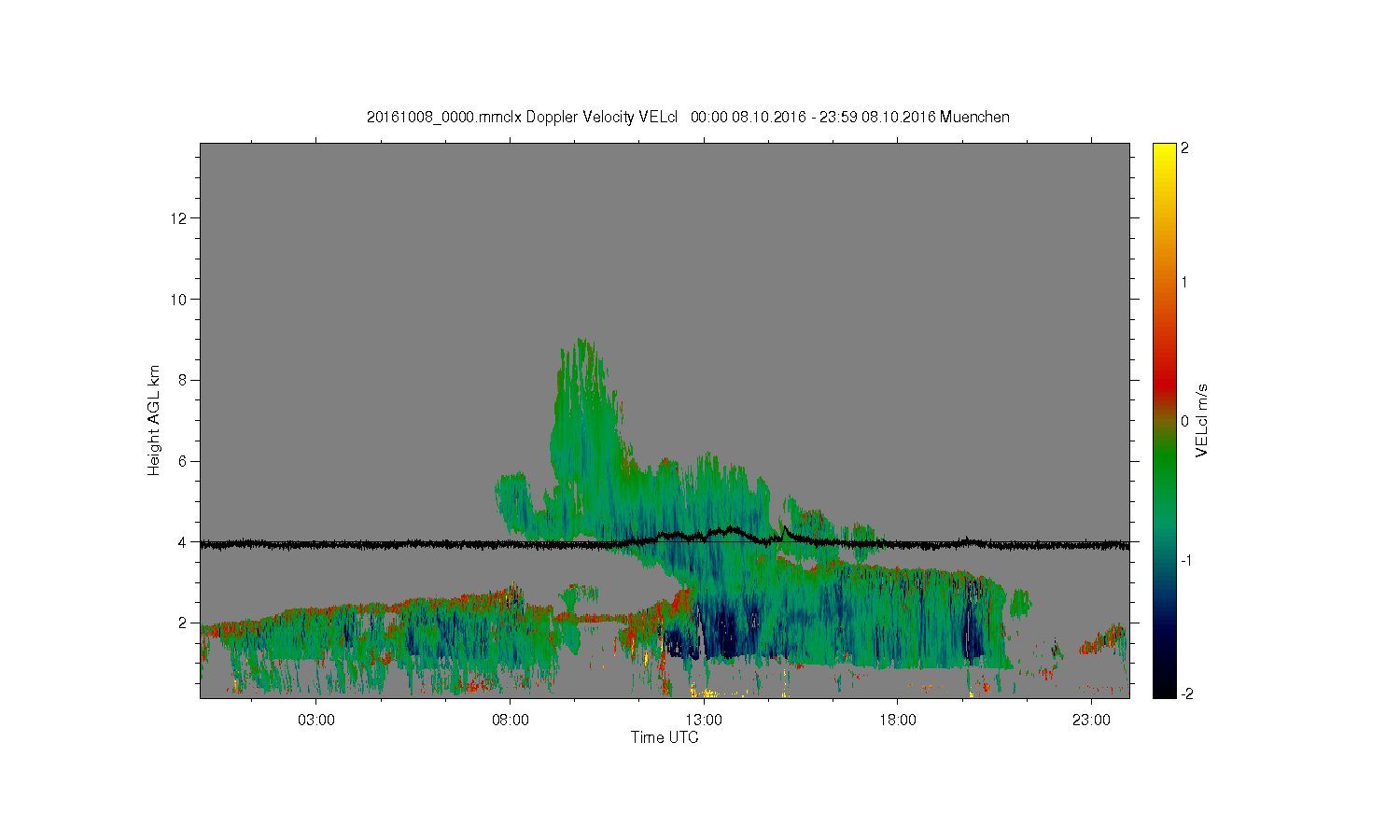Click the Doppler velocity color scale bar
1400x840 pixels.
pos(1164,420)
